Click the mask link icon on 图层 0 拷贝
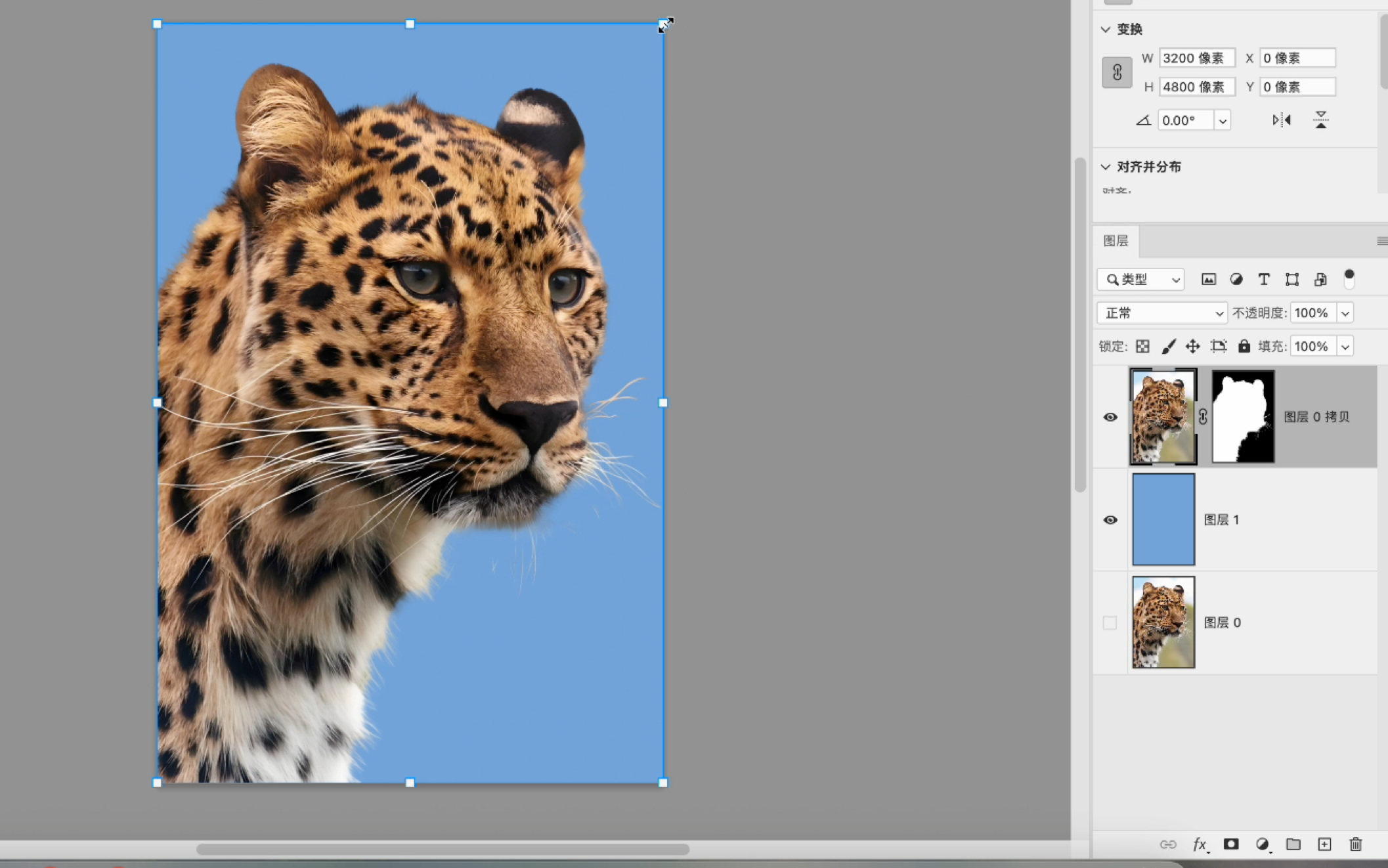Screen dimensions: 1388x868 (x=1203, y=416)
